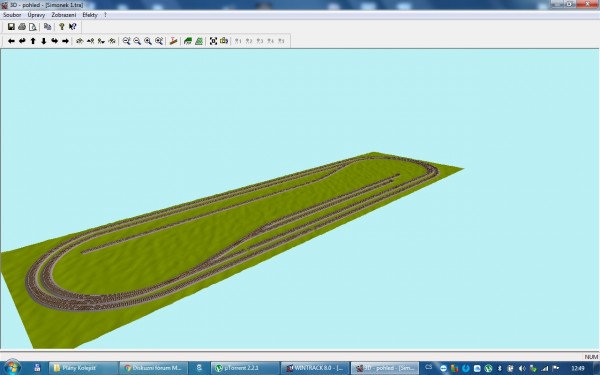Open Print Preview from toolbar
The image size is (600, 375).
33,27
